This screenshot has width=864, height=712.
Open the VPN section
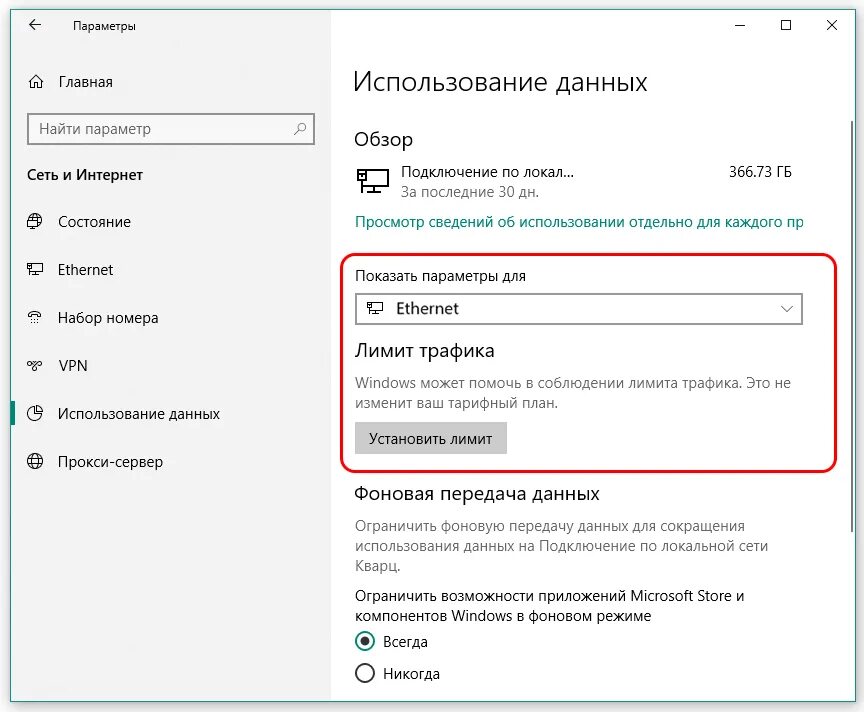pos(73,365)
